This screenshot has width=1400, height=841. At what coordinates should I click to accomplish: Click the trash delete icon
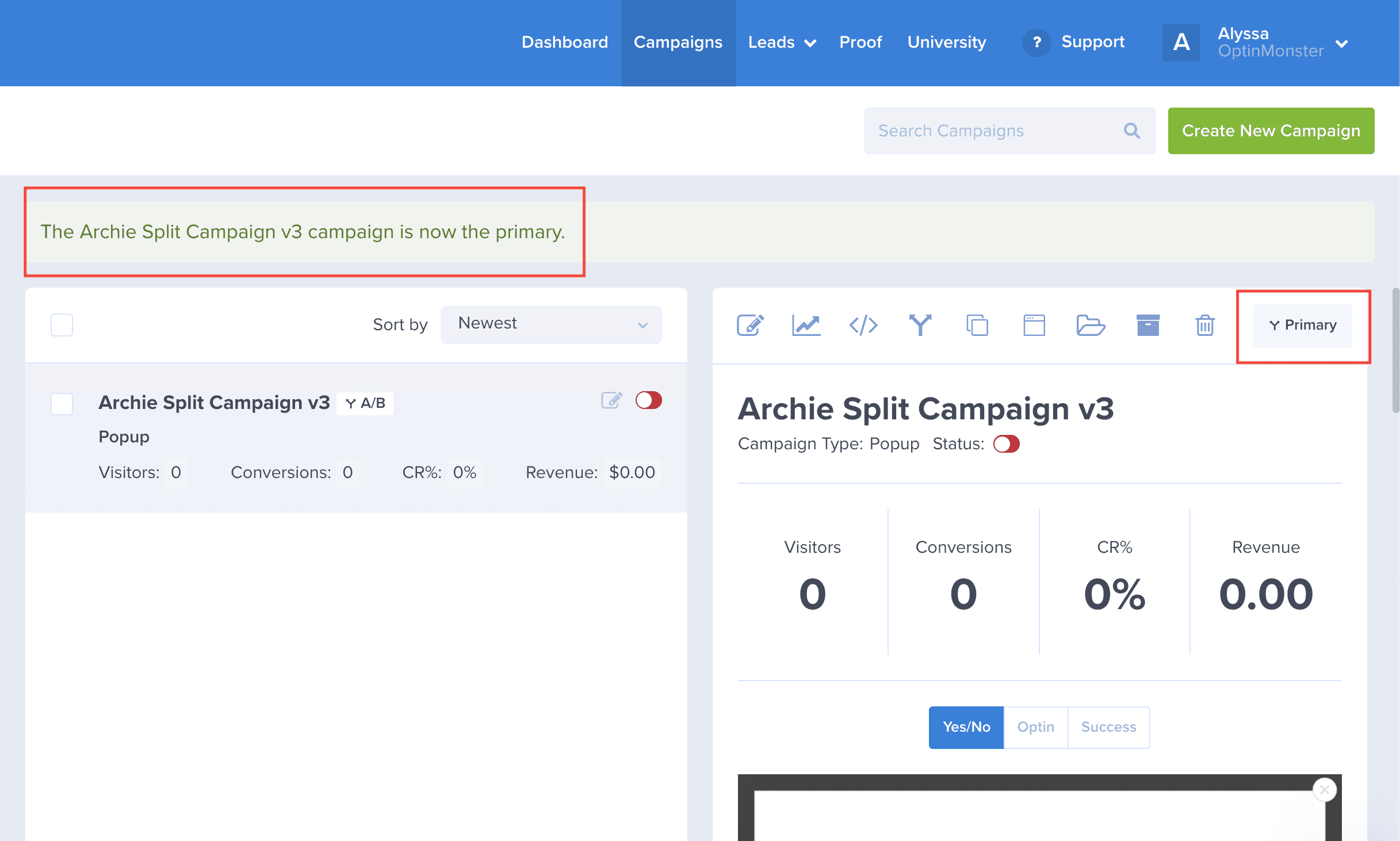pos(1204,325)
